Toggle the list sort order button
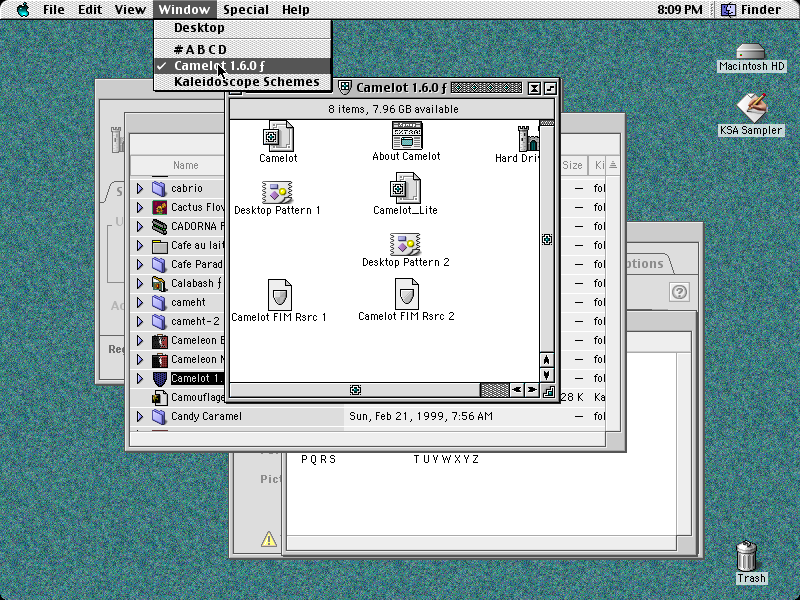Image resolution: width=800 pixels, height=600 pixels. click(x=613, y=165)
